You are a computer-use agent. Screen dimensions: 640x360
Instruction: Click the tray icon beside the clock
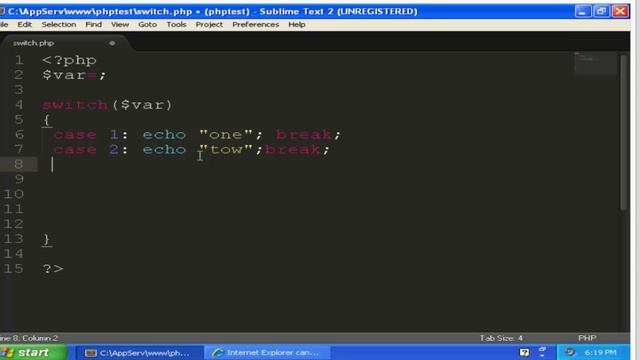tap(570, 352)
